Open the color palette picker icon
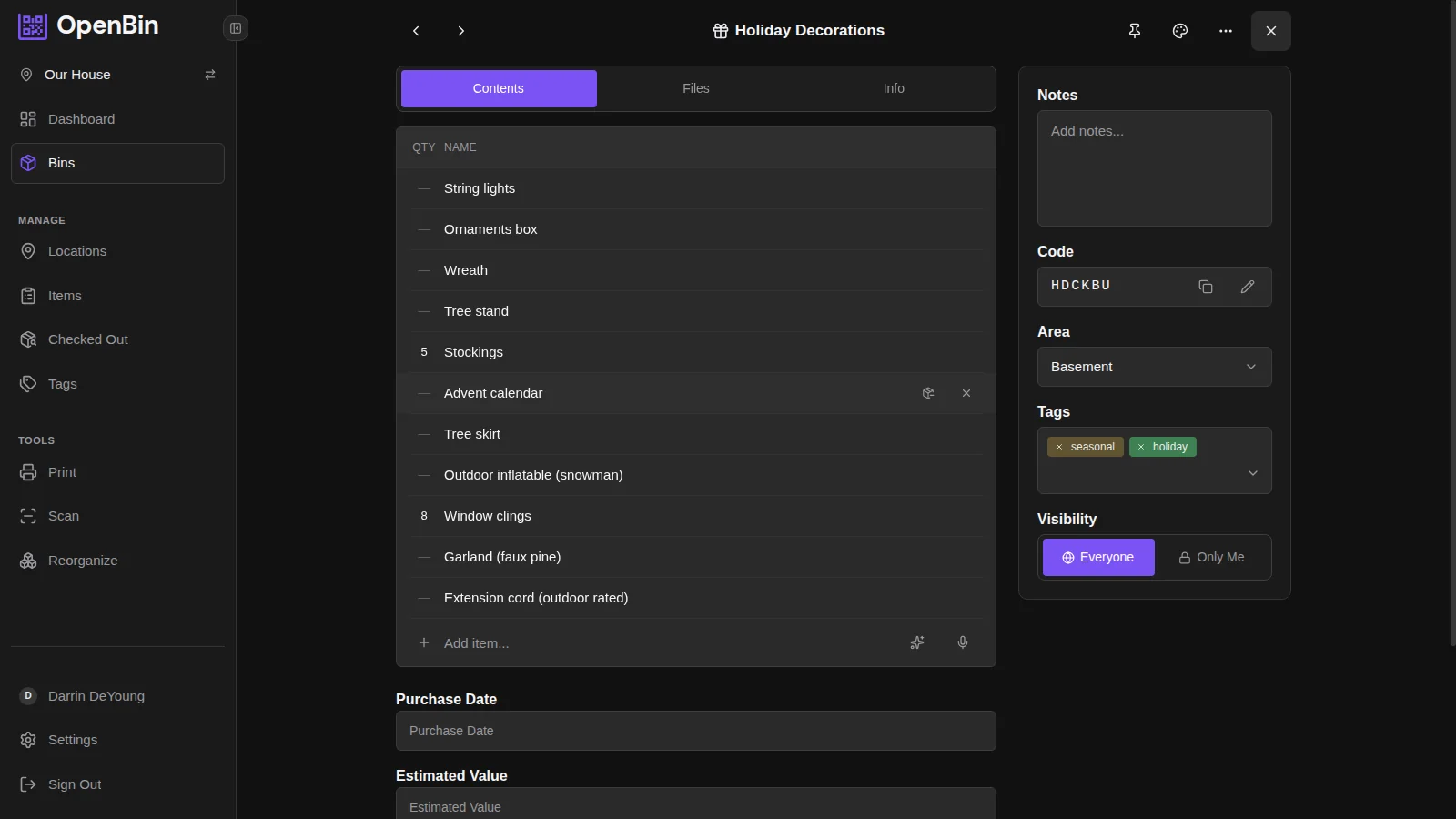This screenshot has width=1456, height=819. pos(1179,31)
